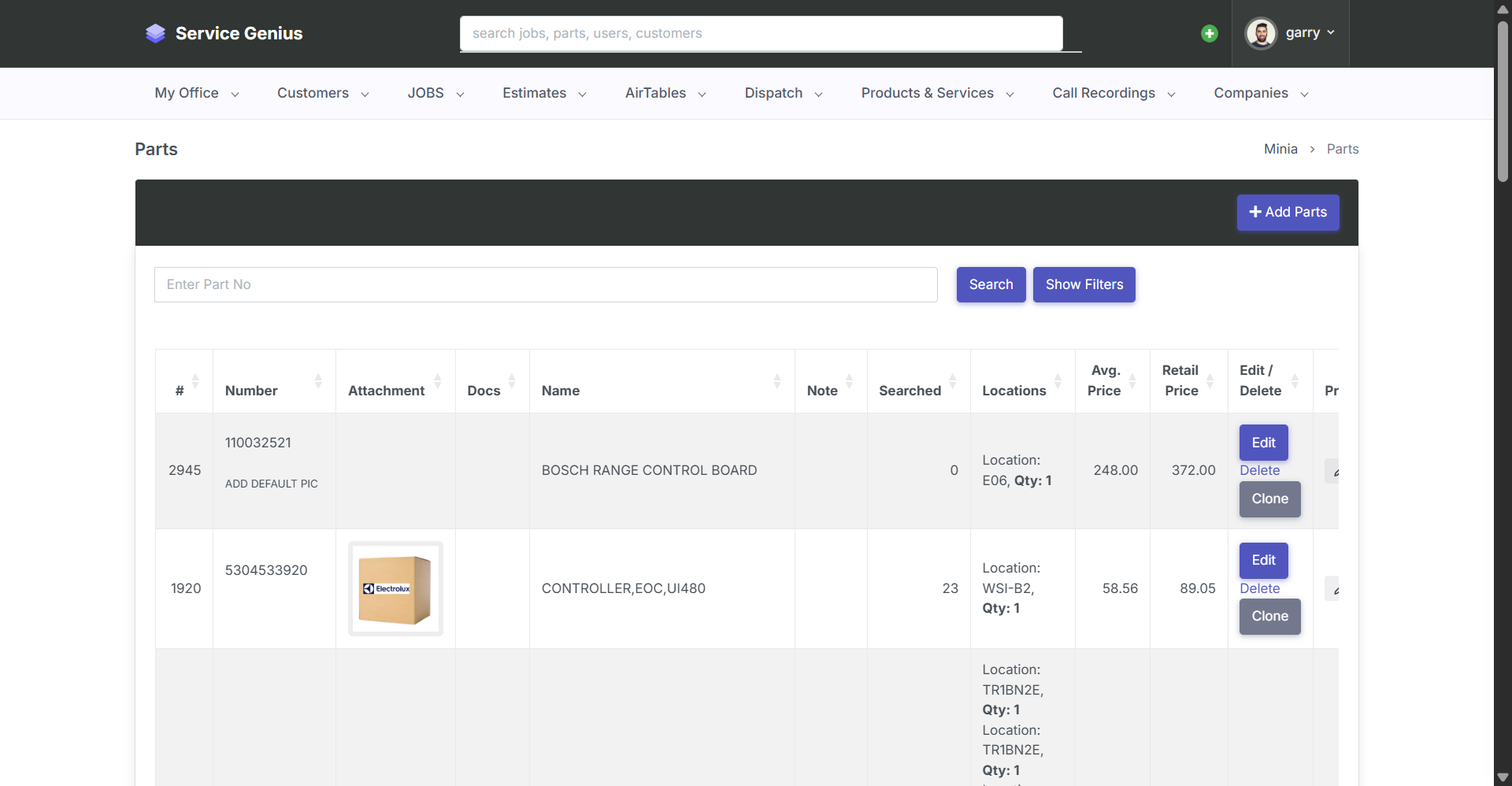Sort the Name column using its sort arrows
The width and height of the screenshot is (1512, 786).
click(777, 381)
